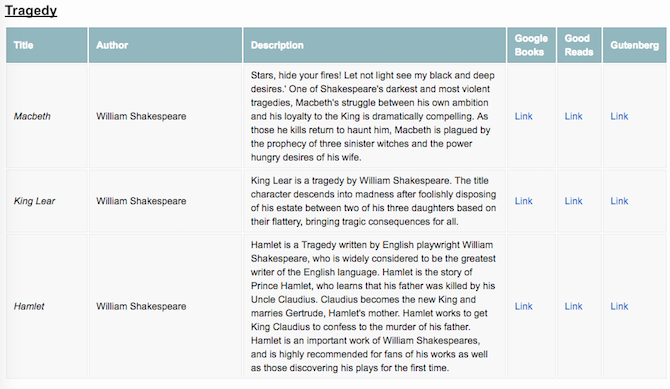Select the Macbeth title cell
Screen dimensions: 670x389
point(47,116)
